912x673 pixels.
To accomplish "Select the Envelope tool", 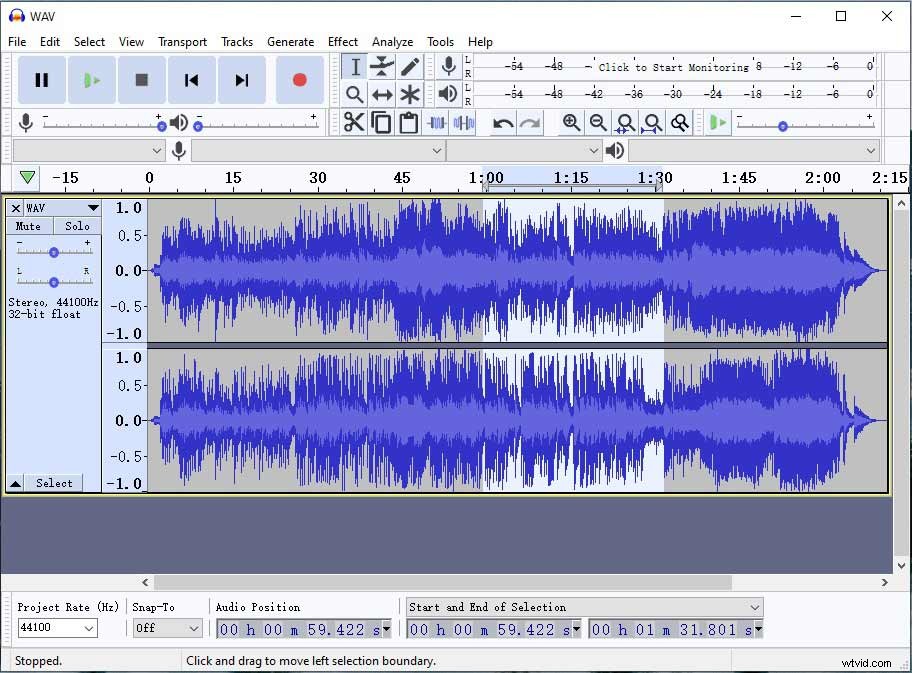I will coord(382,66).
